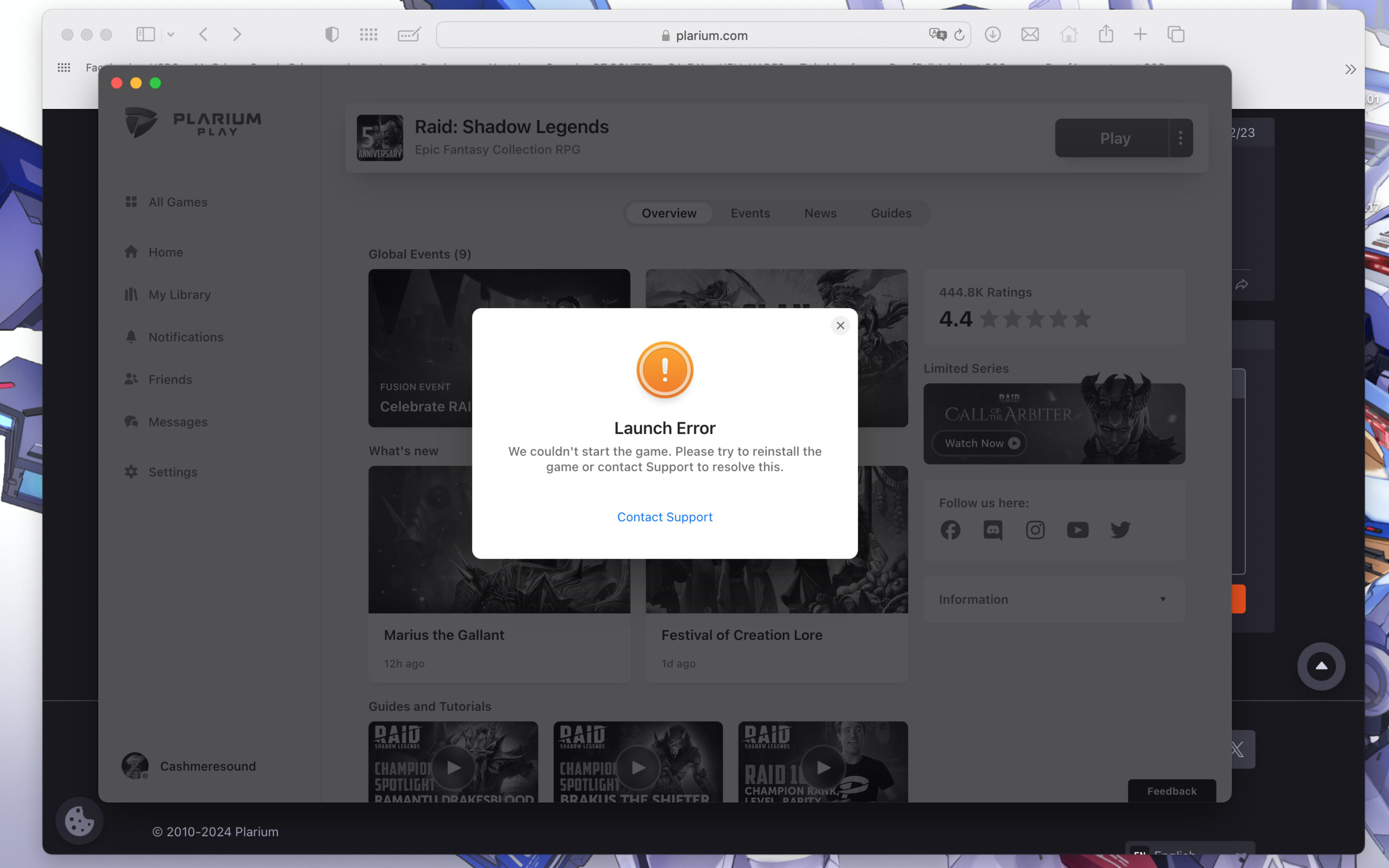
Task: Click the share arrow on the webpage
Action: click(1241, 285)
